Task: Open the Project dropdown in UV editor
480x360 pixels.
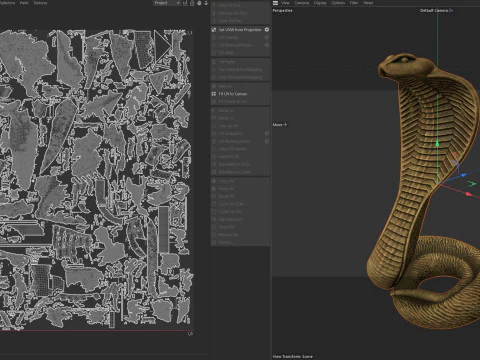Action: tap(167, 3)
